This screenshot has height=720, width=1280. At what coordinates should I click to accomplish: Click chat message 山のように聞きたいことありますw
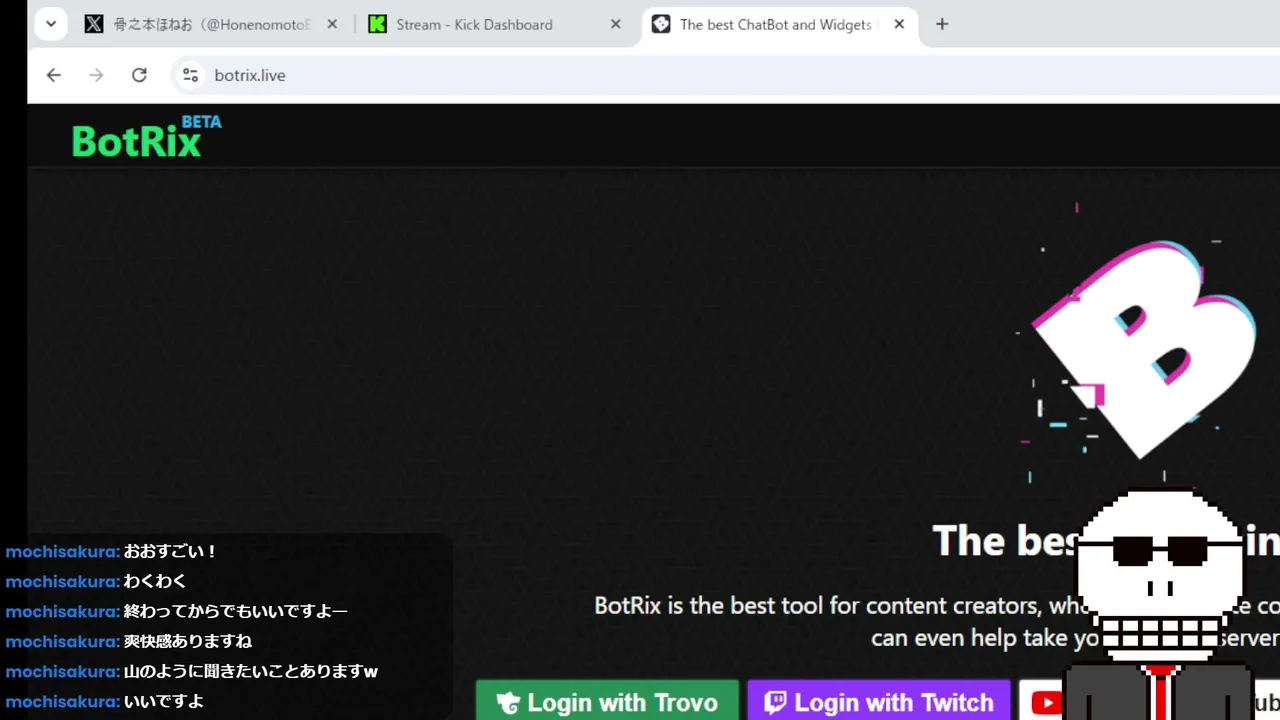click(250, 671)
